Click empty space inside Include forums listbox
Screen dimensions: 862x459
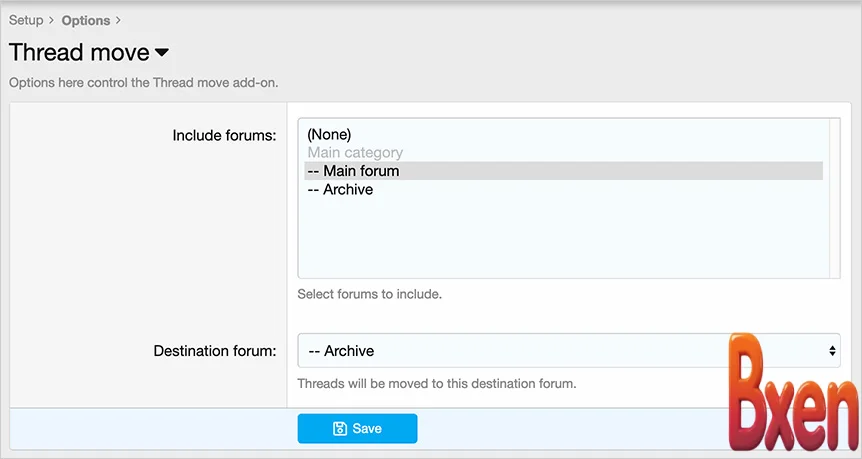click(x=562, y=240)
